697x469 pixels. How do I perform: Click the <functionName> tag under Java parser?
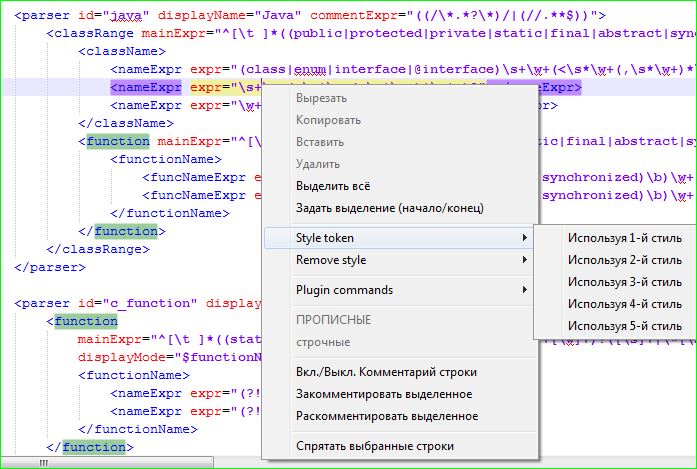[x=166, y=159]
